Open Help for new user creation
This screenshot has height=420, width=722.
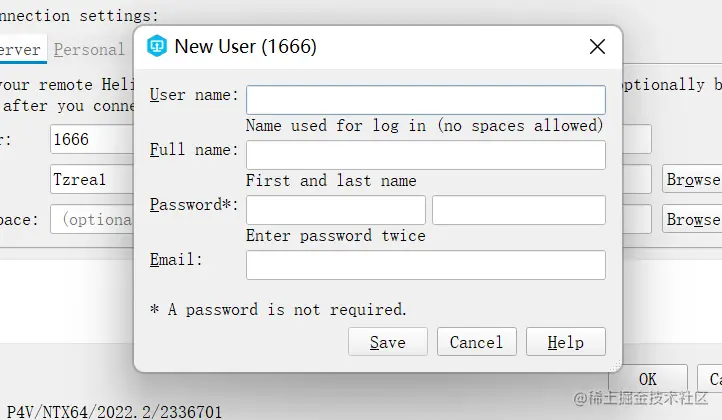tap(565, 342)
